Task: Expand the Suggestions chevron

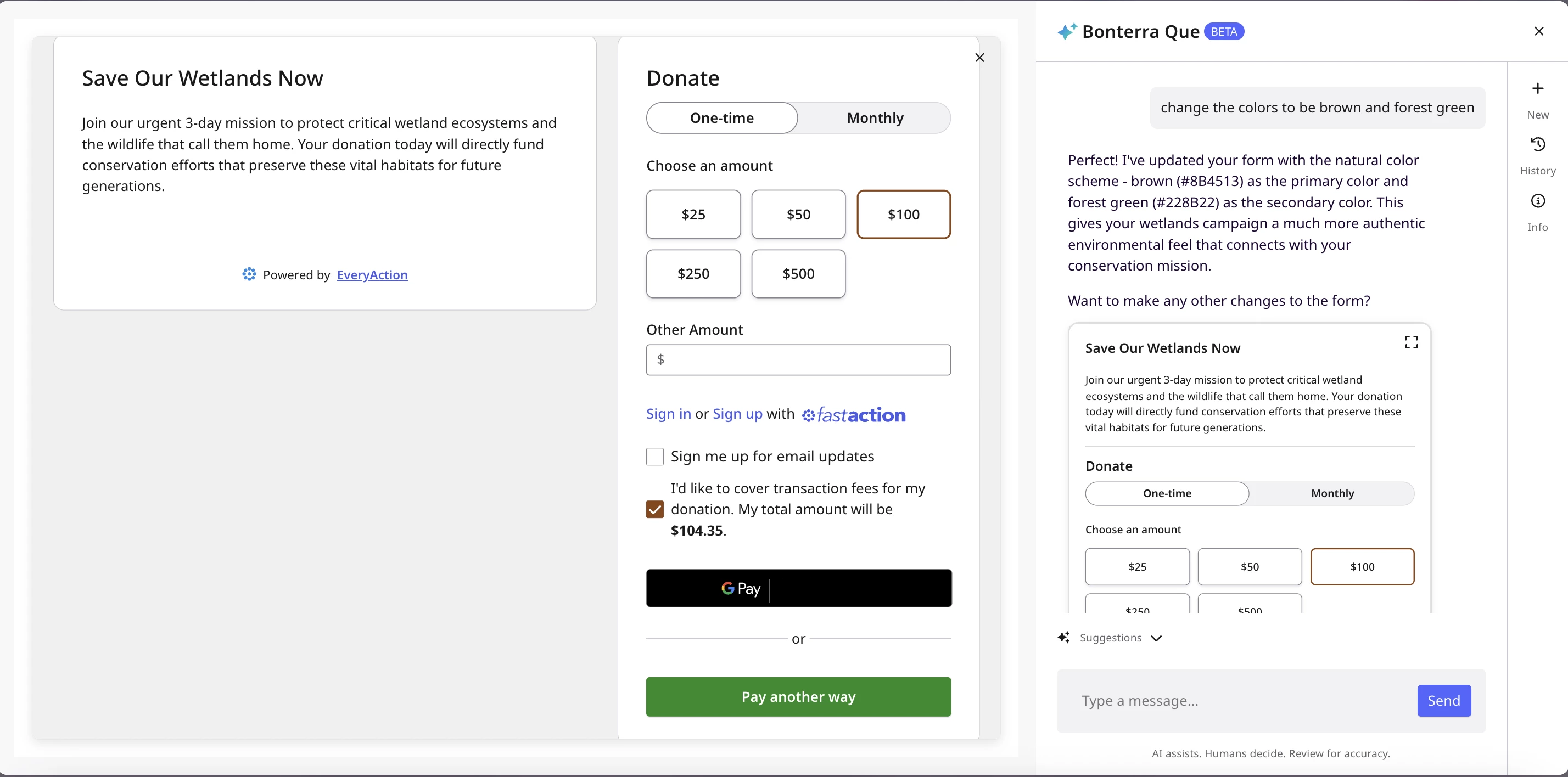Action: coord(1157,638)
